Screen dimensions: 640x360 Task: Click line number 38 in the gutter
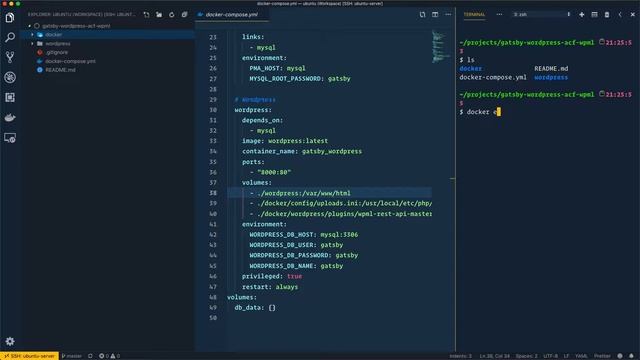pos(213,193)
